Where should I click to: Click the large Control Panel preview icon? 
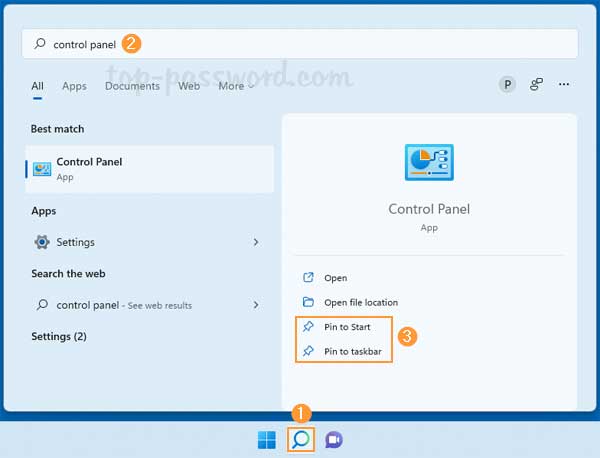click(x=429, y=162)
